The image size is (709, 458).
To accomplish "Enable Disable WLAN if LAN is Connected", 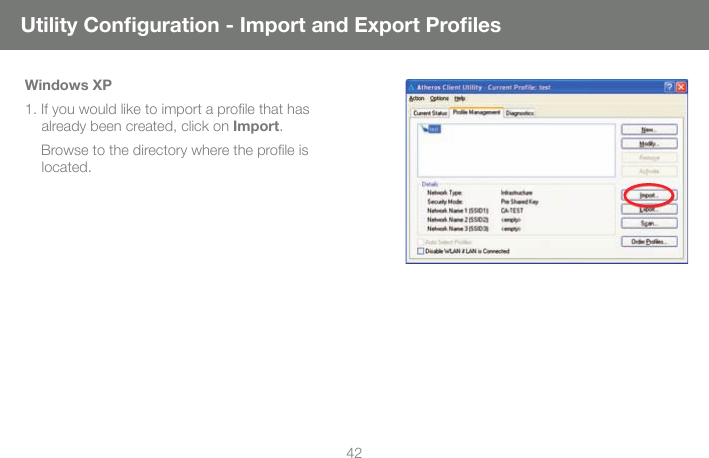I will [420, 251].
